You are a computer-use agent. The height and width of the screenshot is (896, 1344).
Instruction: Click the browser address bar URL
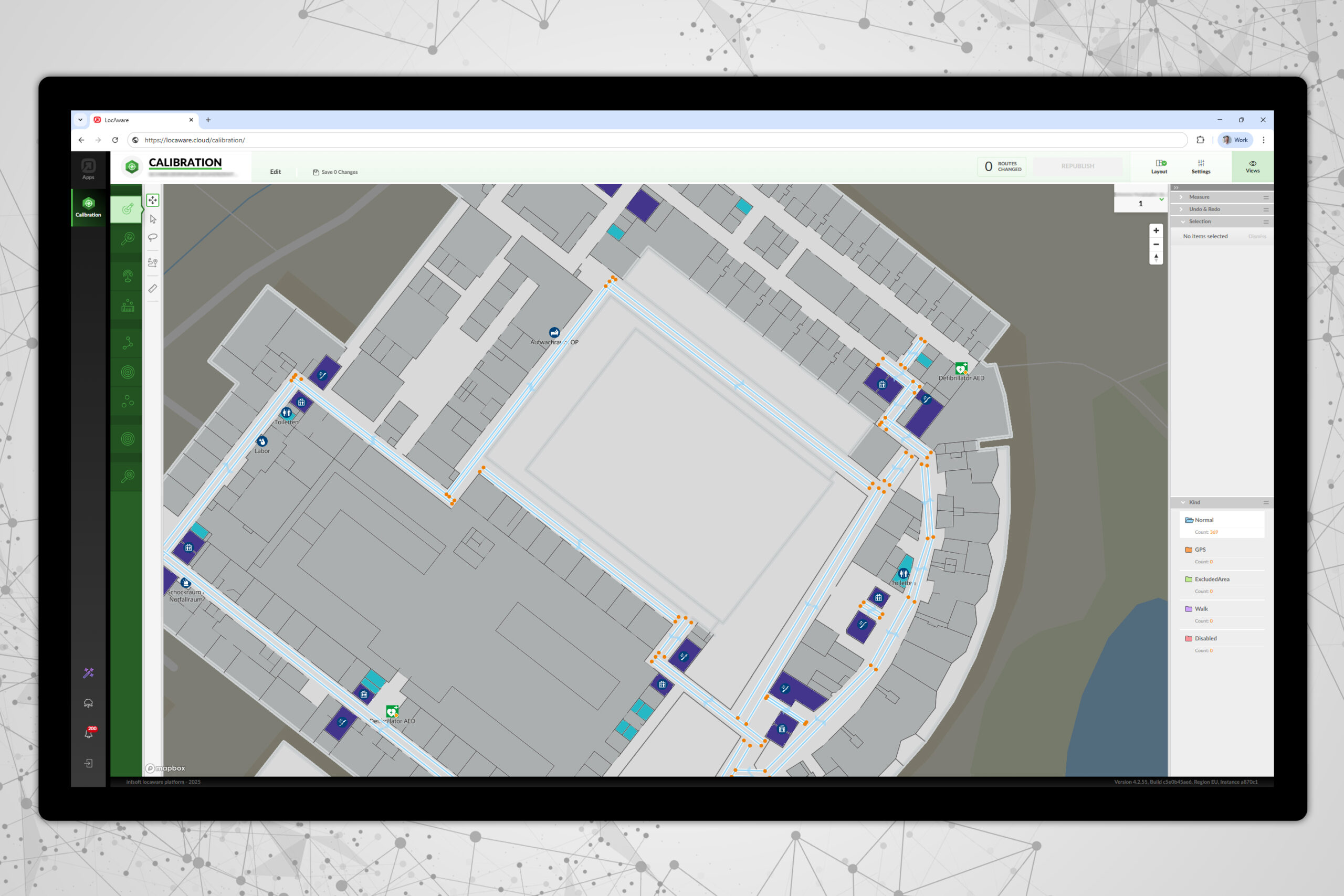coord(194,140)
